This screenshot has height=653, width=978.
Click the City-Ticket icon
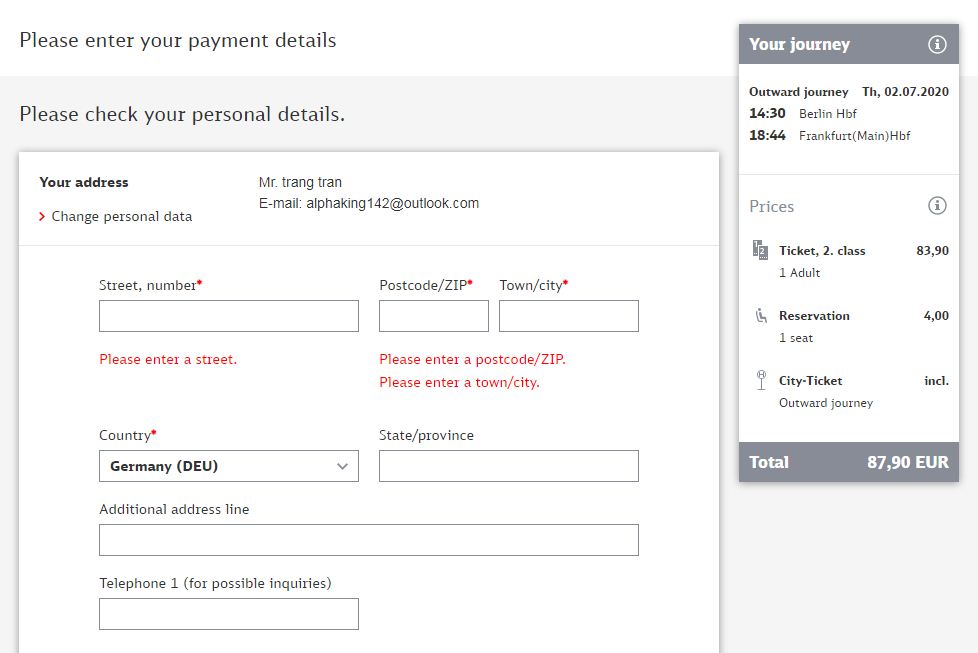pos(760,381)
